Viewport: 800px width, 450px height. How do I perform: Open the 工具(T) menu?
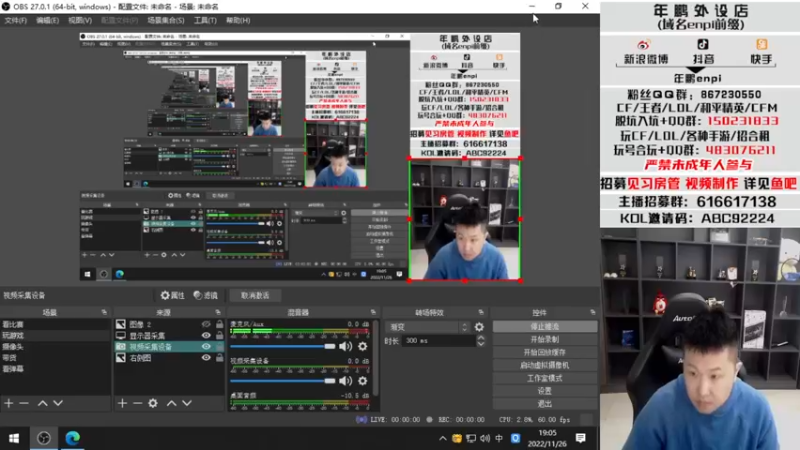point(205,20)
